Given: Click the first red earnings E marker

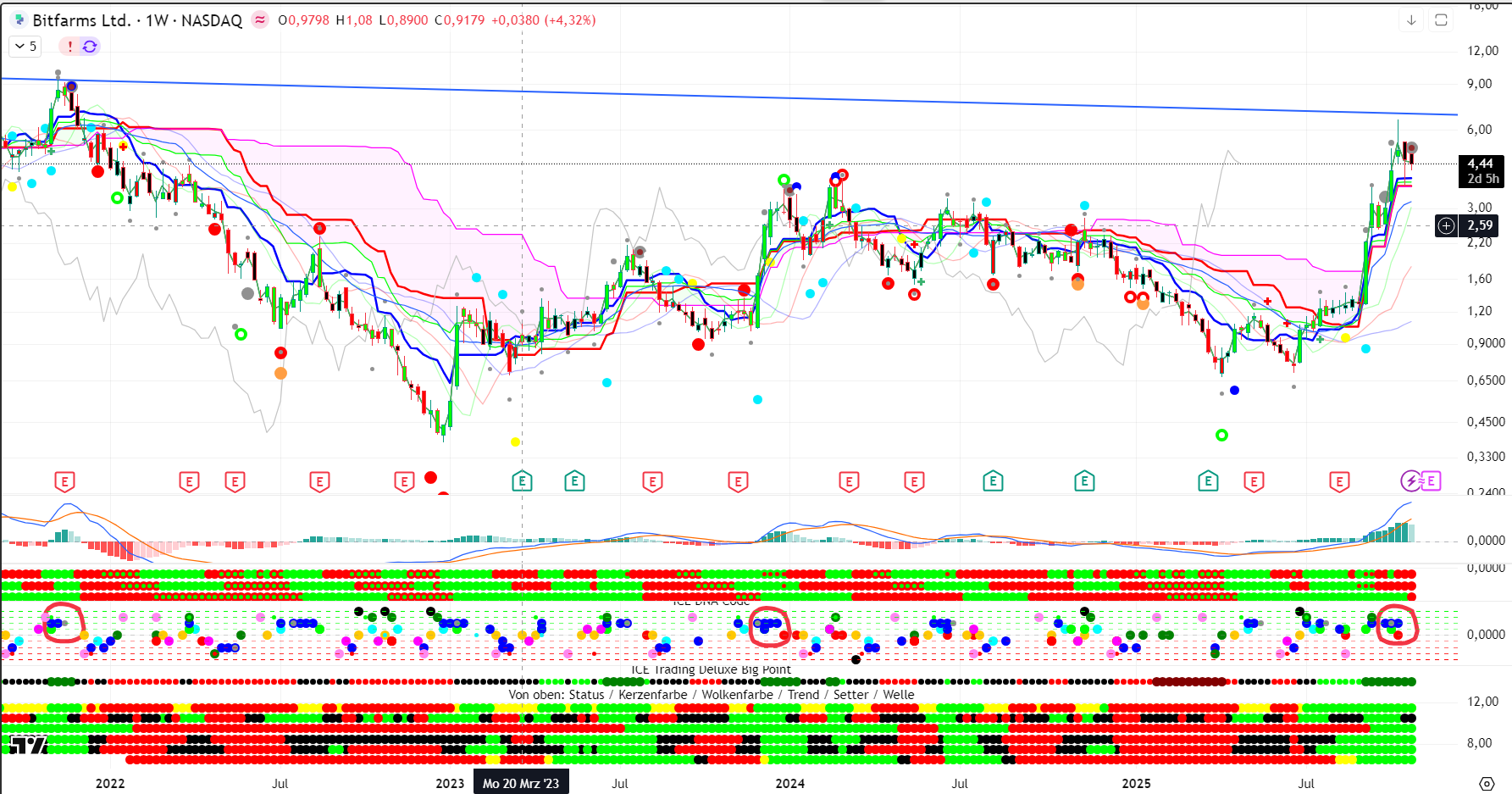Looking at the screenshot, I should coord(64,481).
